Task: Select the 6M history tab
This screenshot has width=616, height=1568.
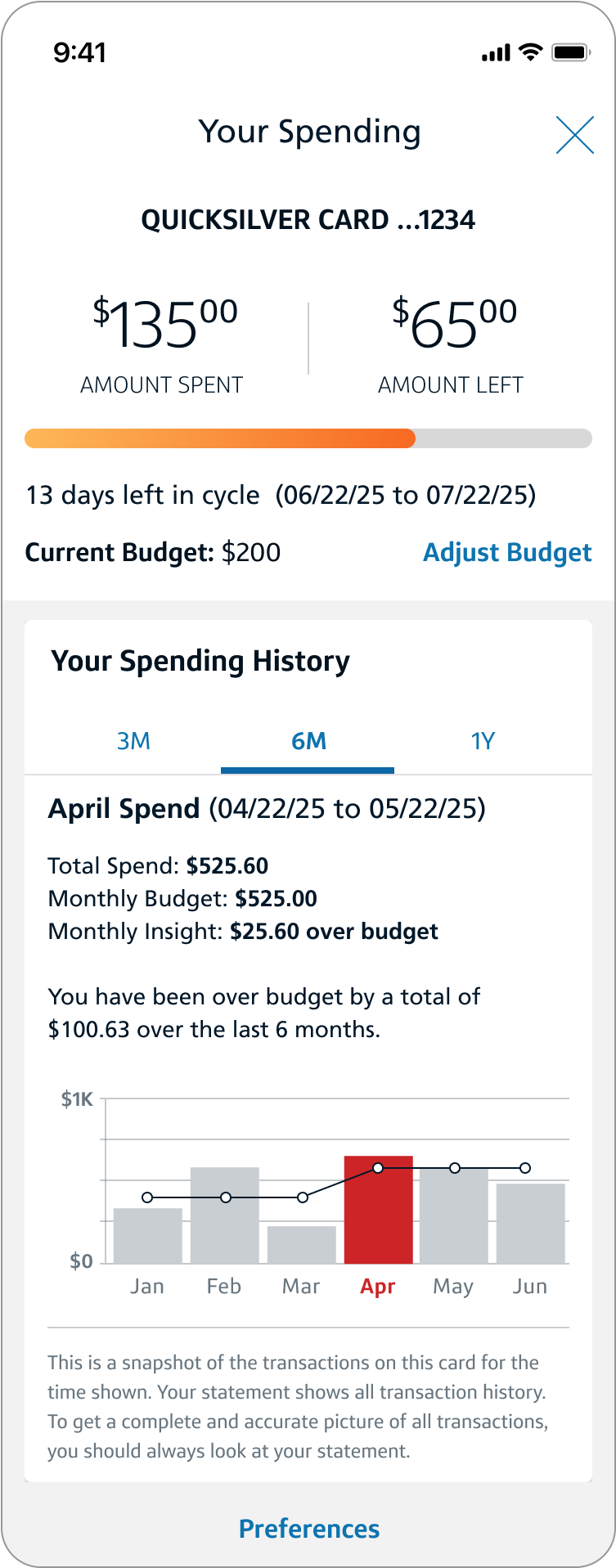Action: [x=308, y=741]
